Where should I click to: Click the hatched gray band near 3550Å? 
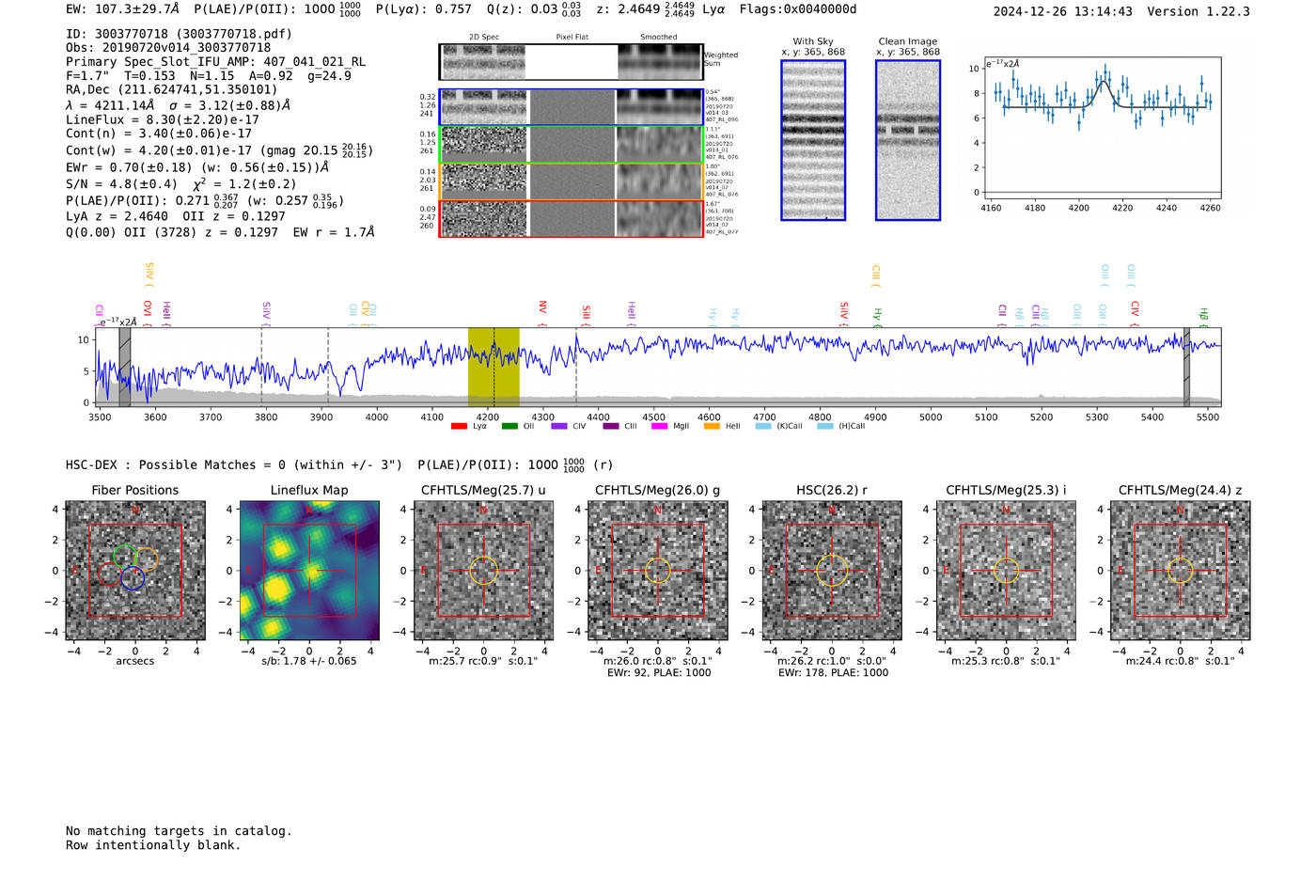click(124, 367)
